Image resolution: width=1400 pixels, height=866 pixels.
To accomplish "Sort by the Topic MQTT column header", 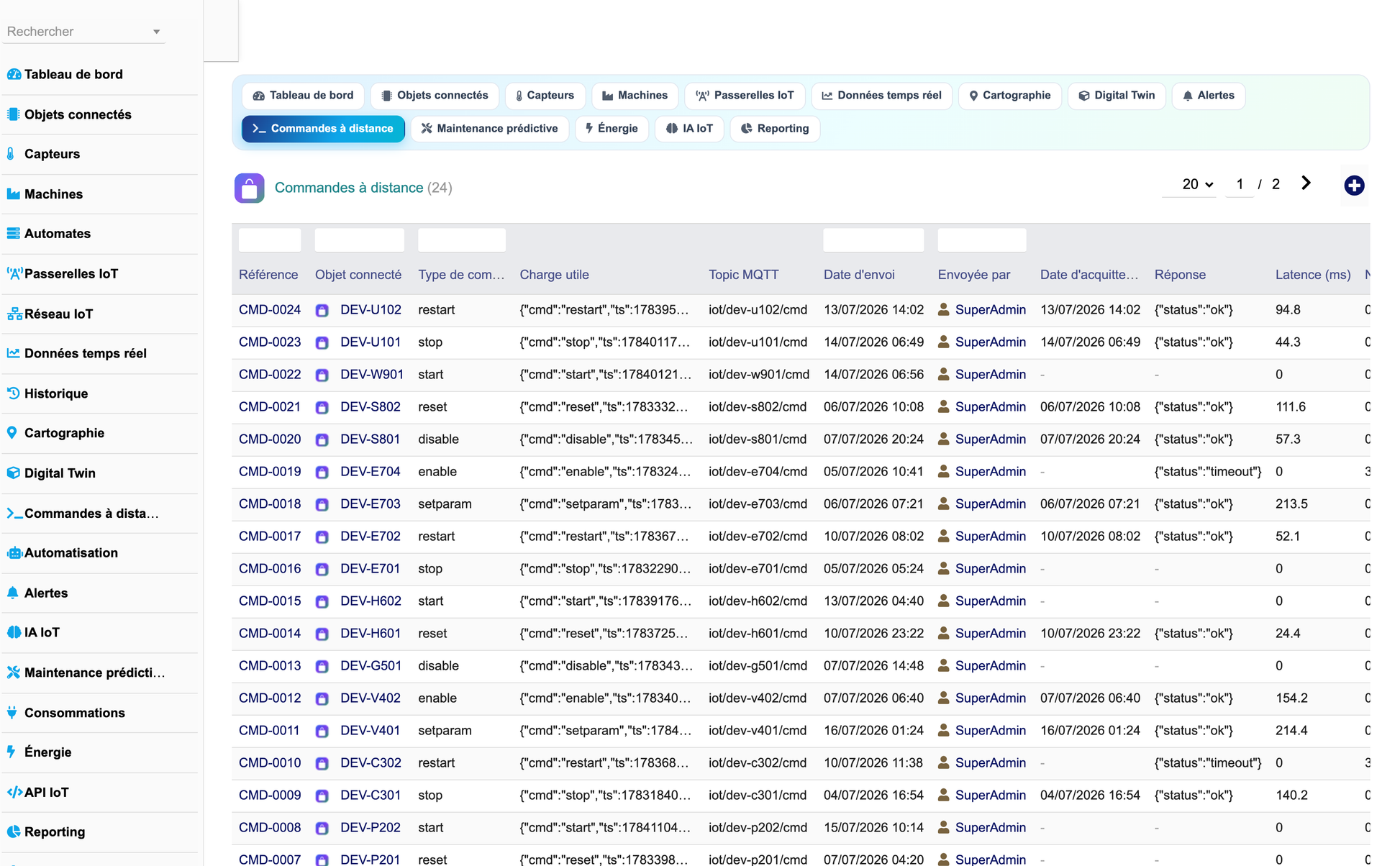I will click(x=743, y=275).
